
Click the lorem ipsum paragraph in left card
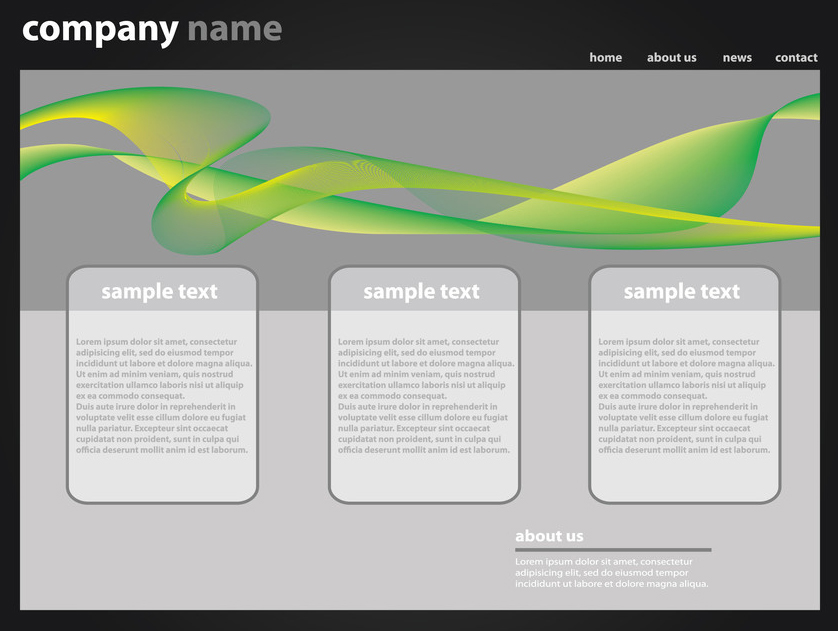162,396
